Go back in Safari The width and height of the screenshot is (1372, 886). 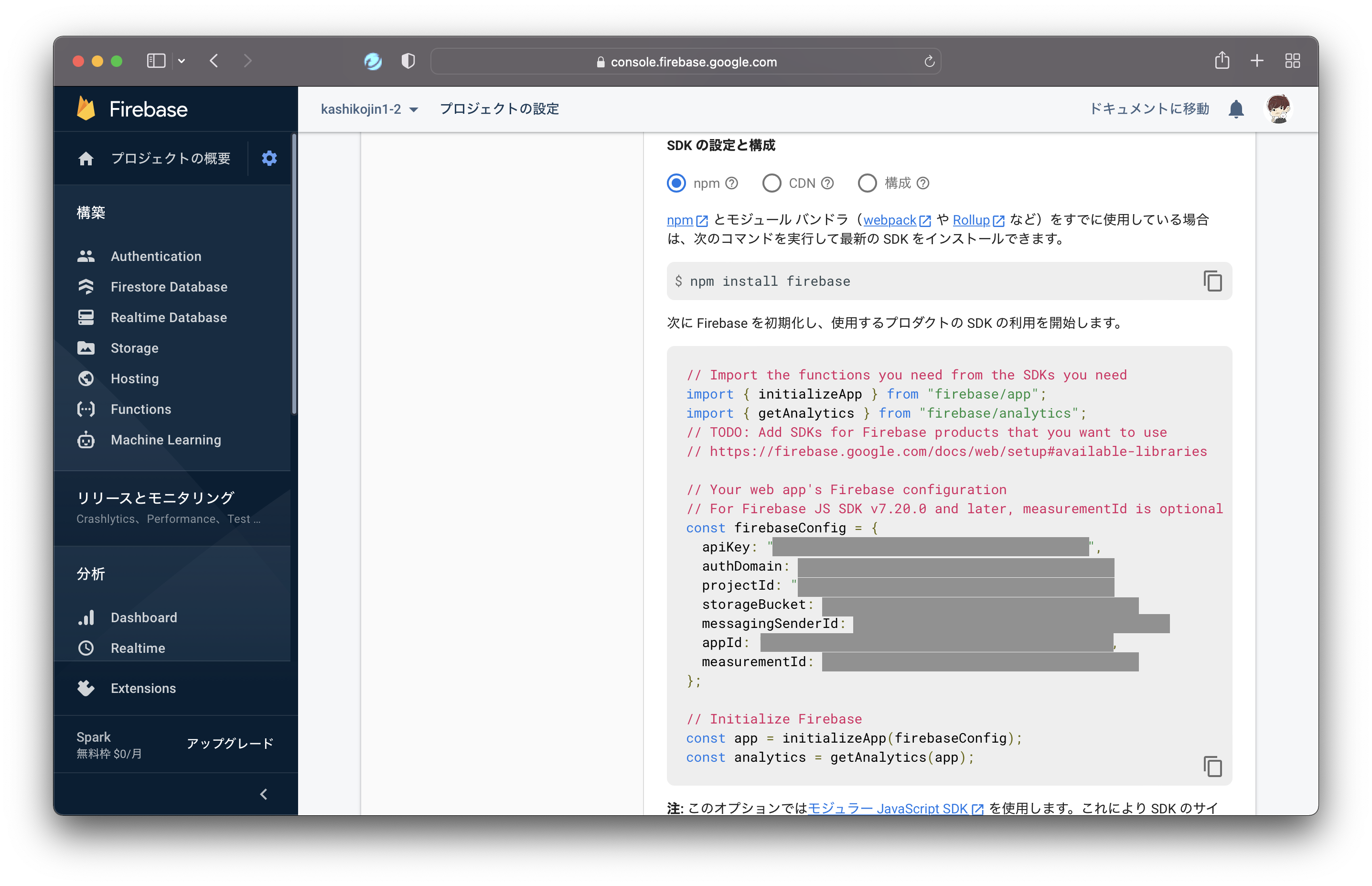pyautogui.click(x=214, y=61)
